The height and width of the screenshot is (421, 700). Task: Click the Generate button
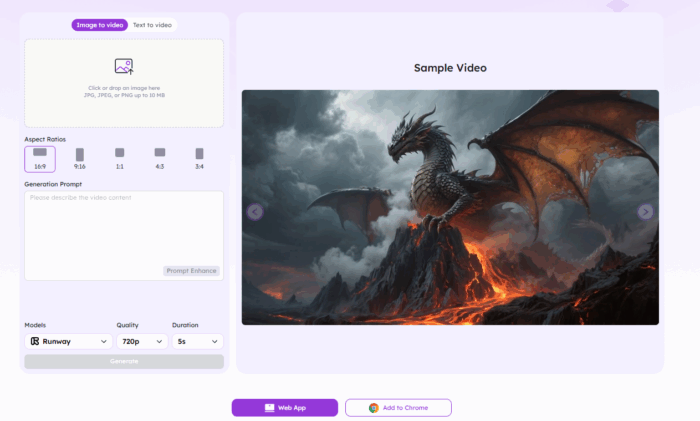pyautogui.click(x=124, y=362)
